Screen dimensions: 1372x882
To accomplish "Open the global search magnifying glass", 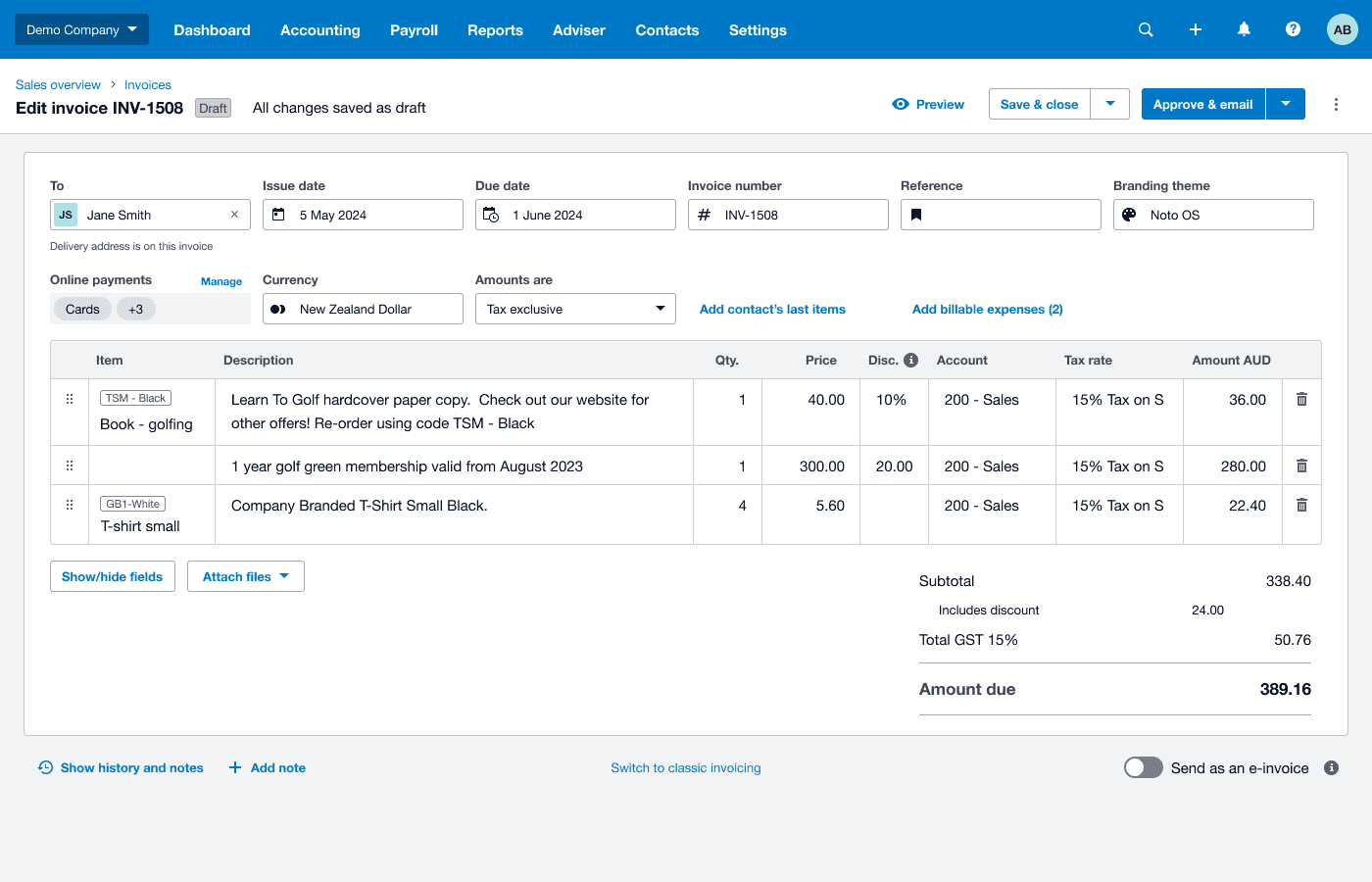I will coord(1146,29).
